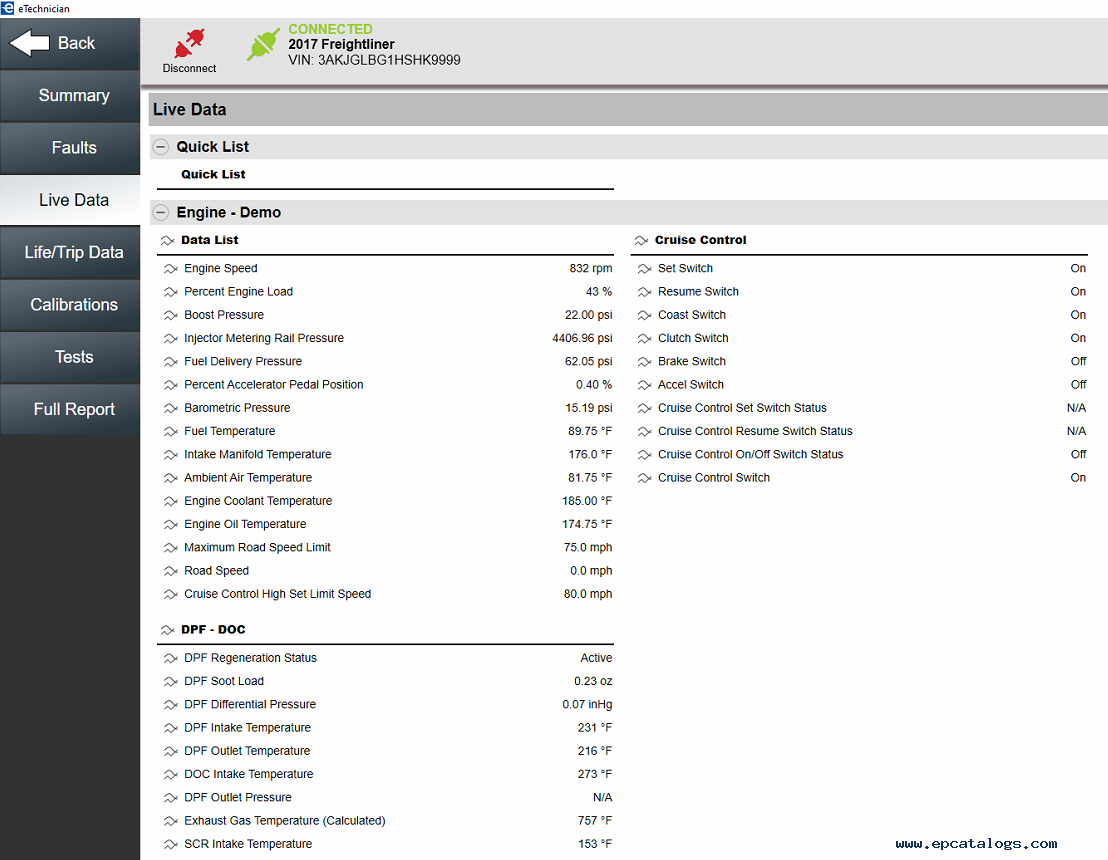Click graph icon for Cruise Control Resume Switch Status

pyautogui.click(x=644, y=432)
